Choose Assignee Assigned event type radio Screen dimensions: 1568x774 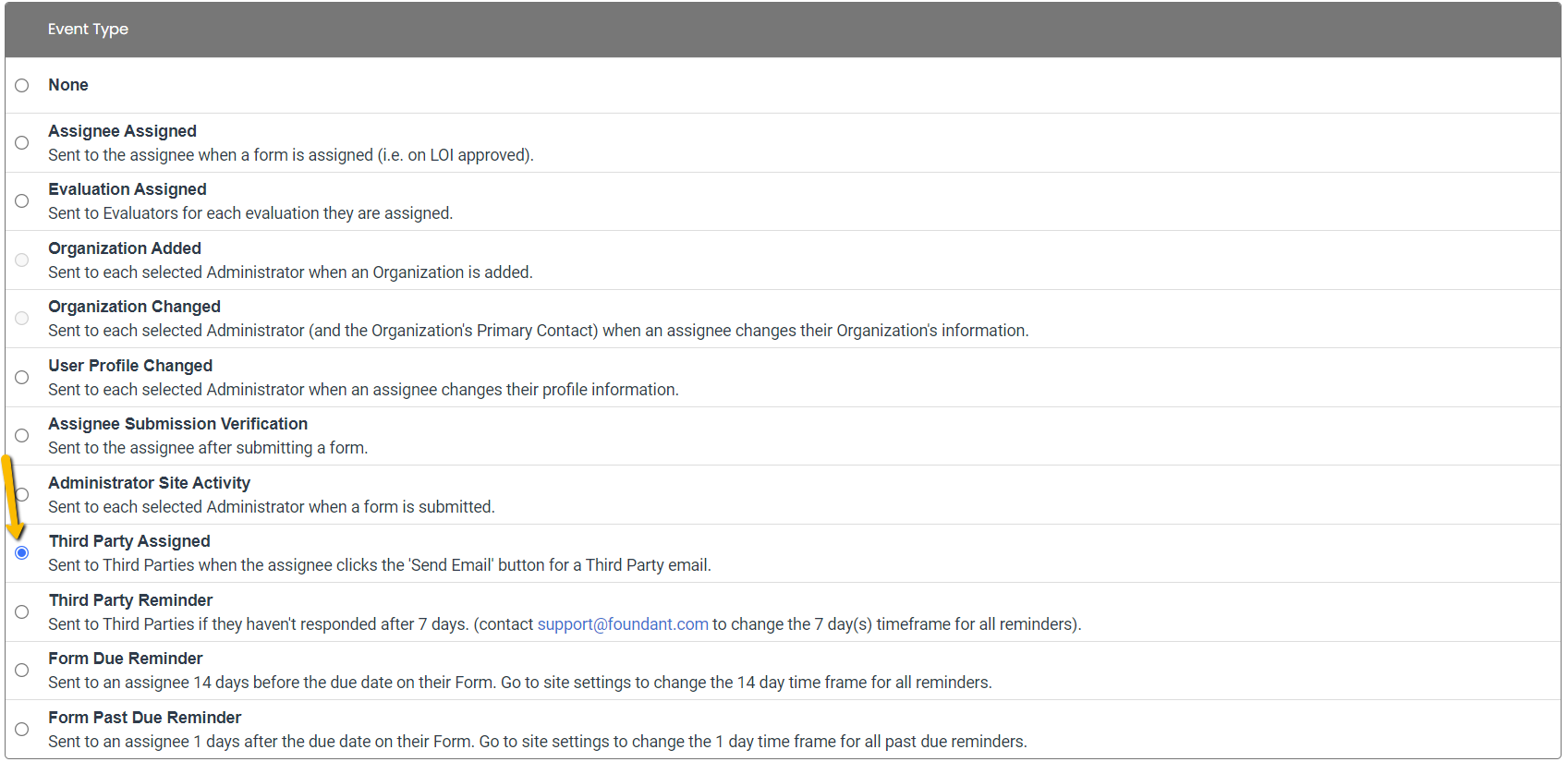point(22,143)
